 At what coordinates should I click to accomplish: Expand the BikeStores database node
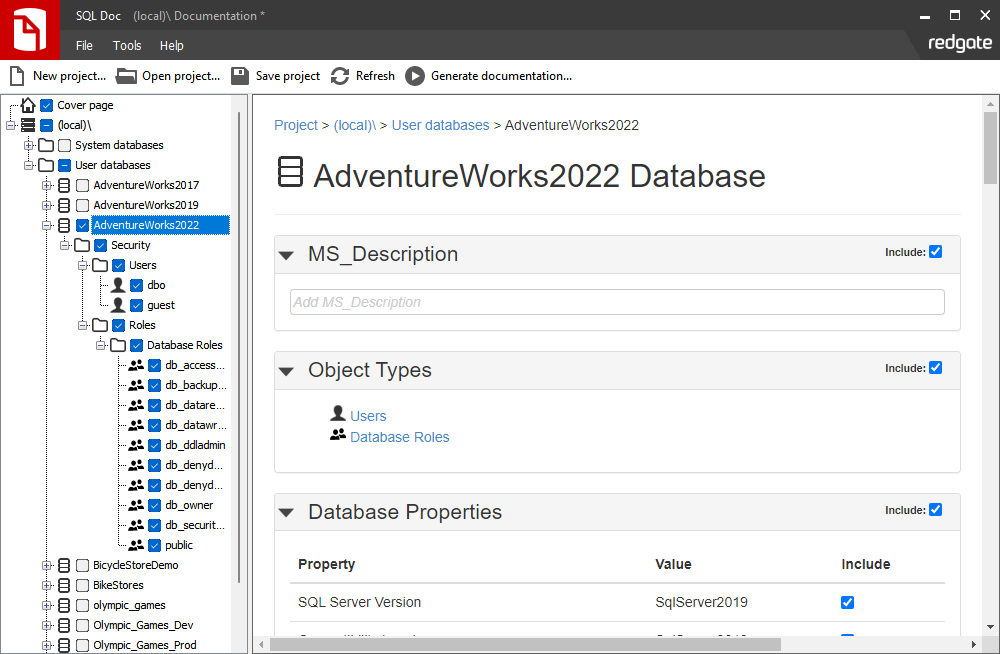point(47,585)
